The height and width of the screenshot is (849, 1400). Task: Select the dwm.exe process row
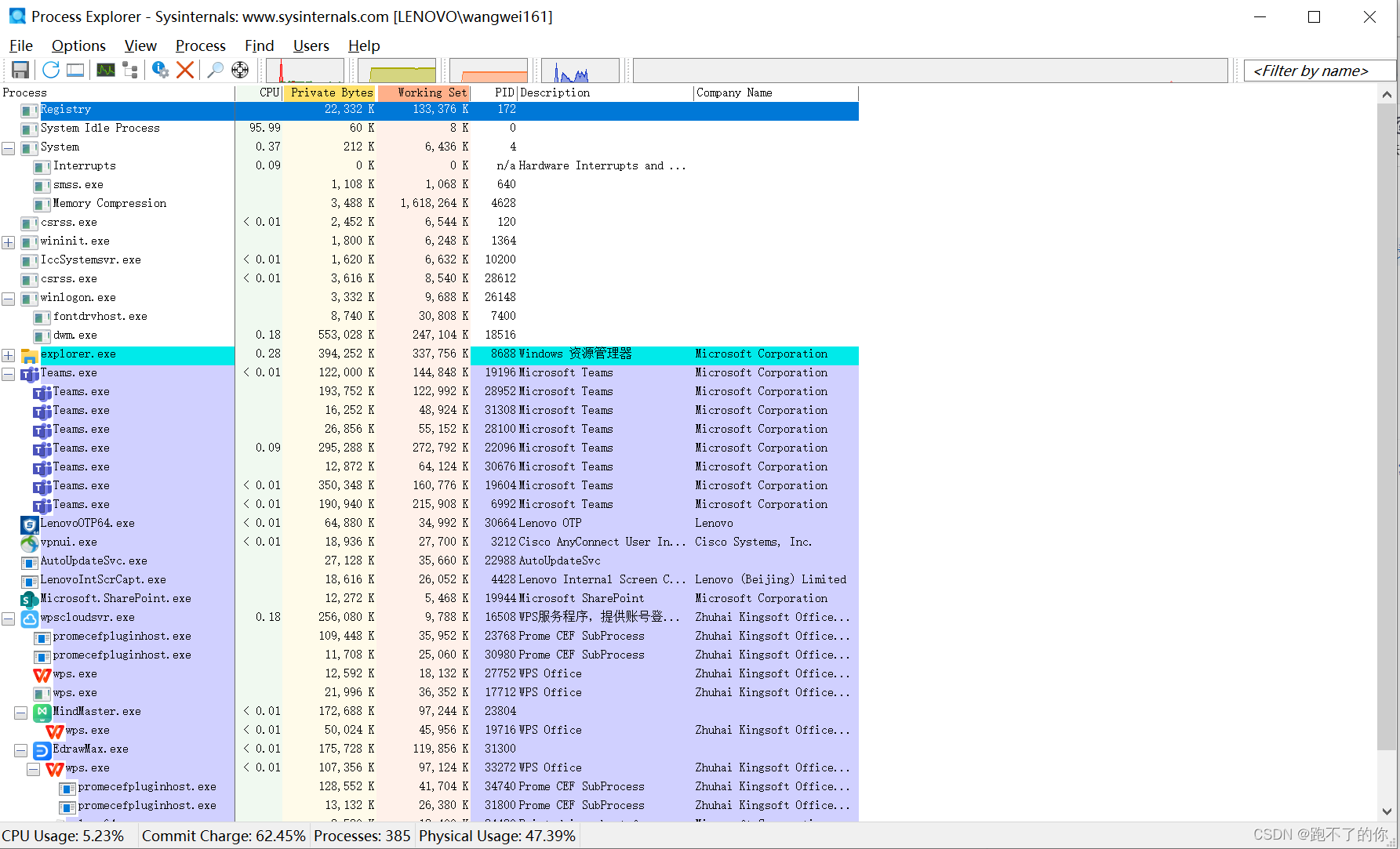(x=429, y=336)
